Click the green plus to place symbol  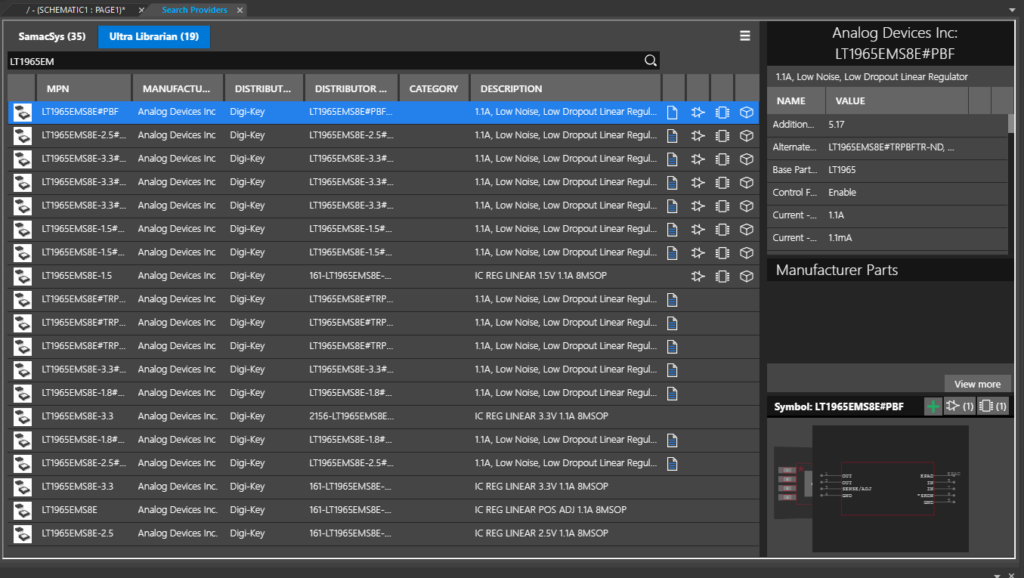933,406
